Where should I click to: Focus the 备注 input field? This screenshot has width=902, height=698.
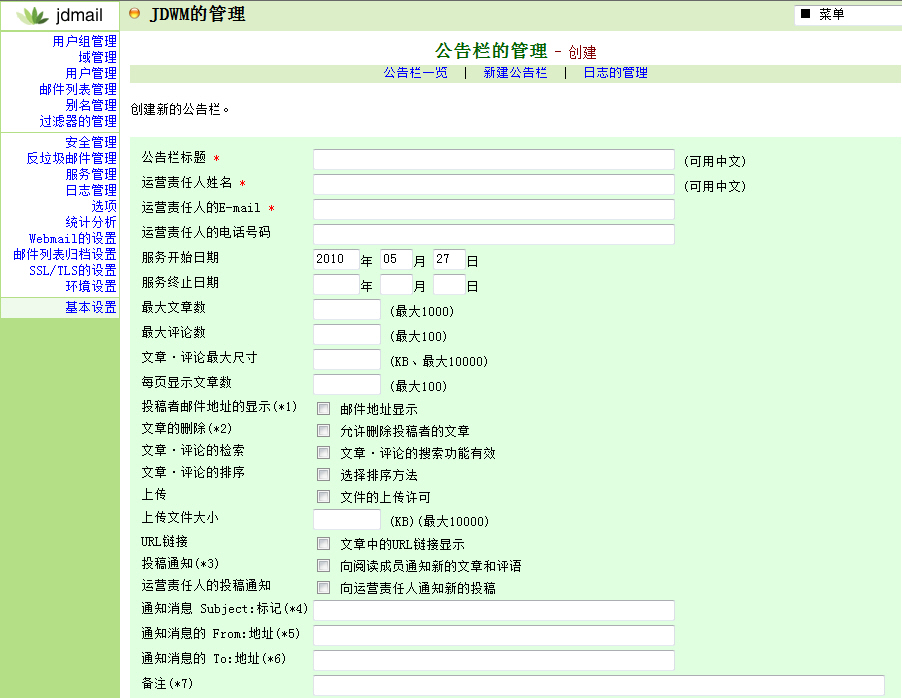click(599, 685)
